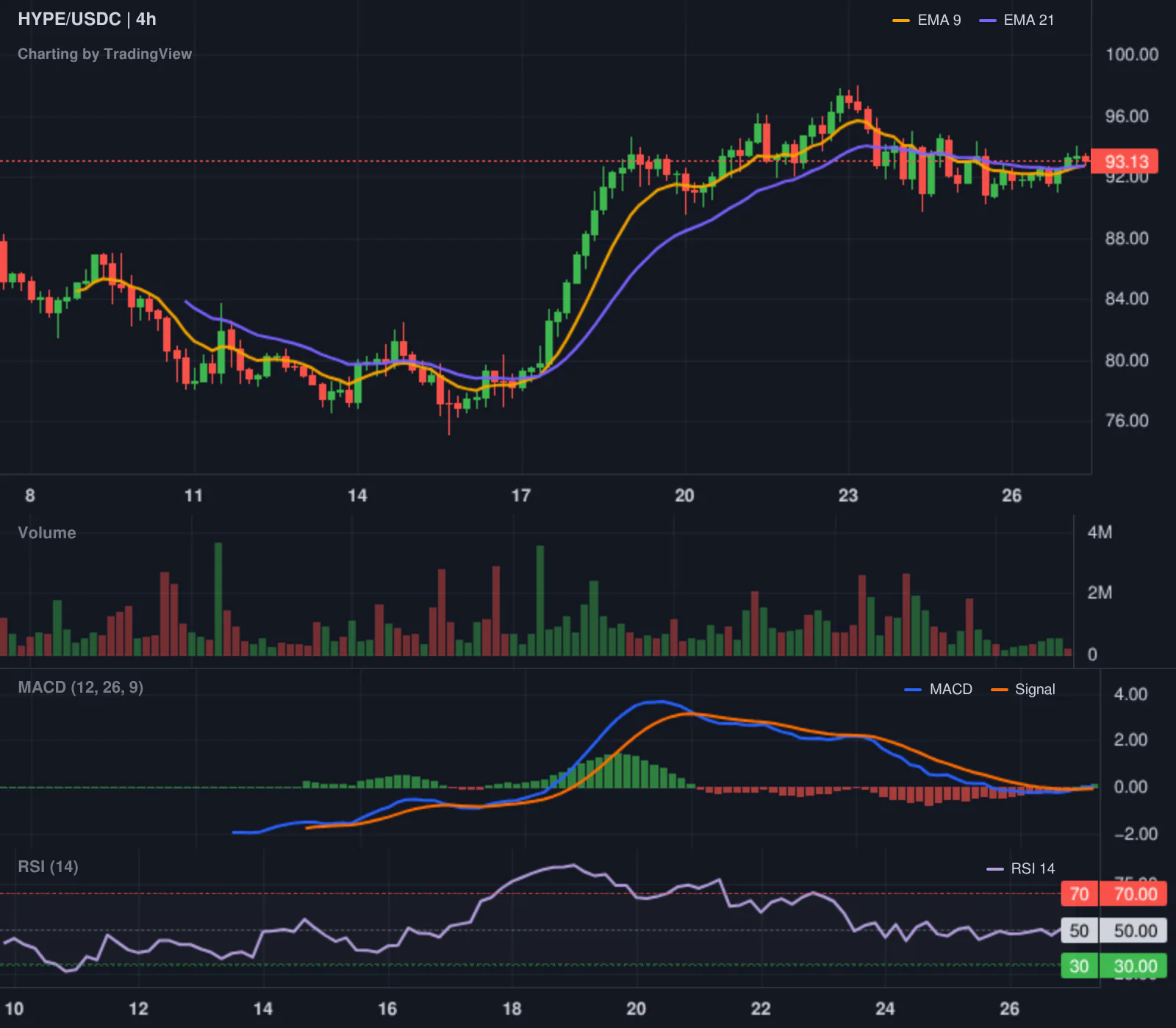Click the green 30 RSI level badge

(x=1079, y=966)
